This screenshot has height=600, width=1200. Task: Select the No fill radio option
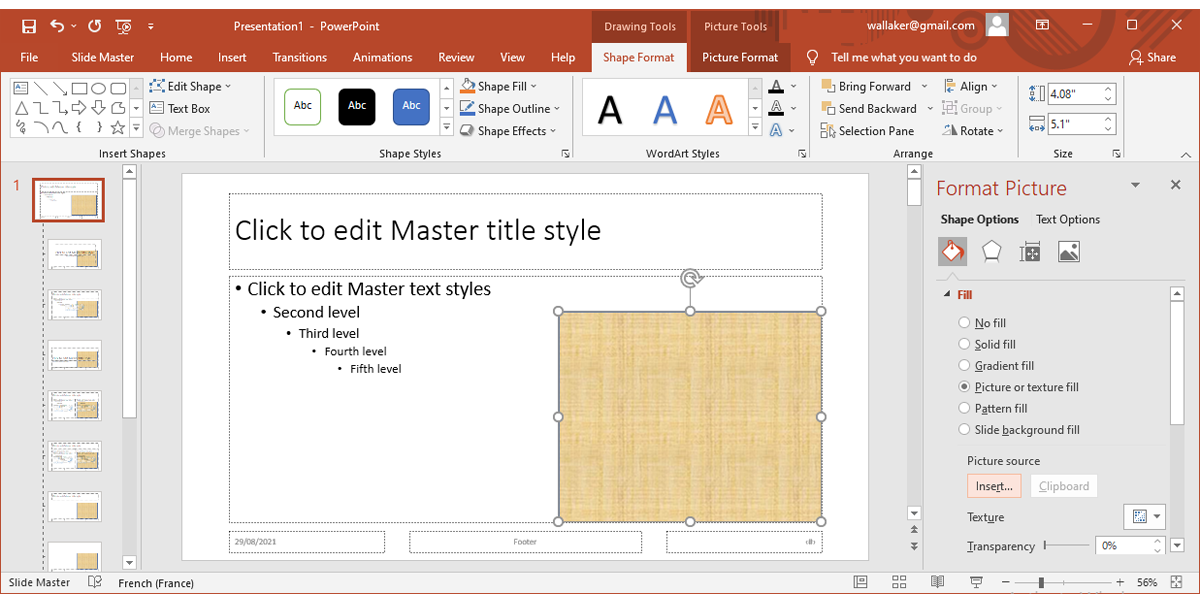click(x=964, y=323)
